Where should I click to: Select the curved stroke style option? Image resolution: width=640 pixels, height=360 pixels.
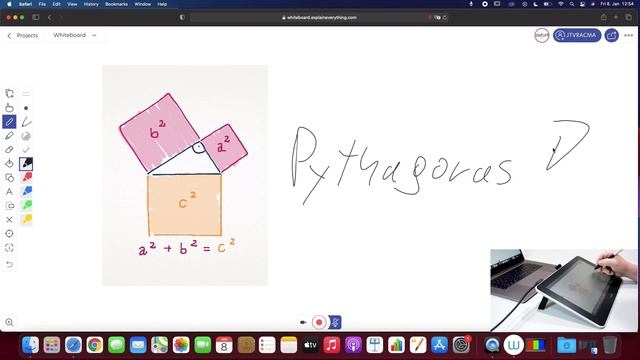pyautogui.click(x=26, y=122)
